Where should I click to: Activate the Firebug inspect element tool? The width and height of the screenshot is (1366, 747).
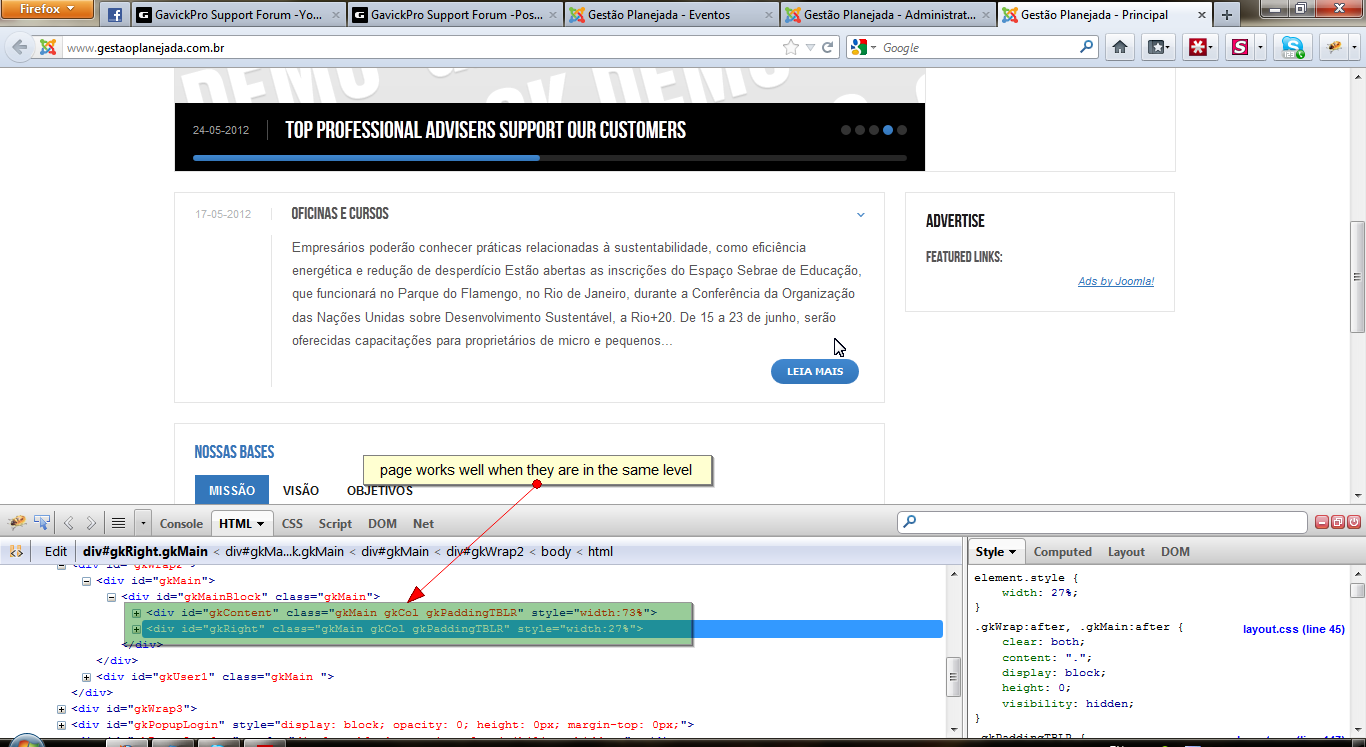pyautogui.click(x=42, y=522)
